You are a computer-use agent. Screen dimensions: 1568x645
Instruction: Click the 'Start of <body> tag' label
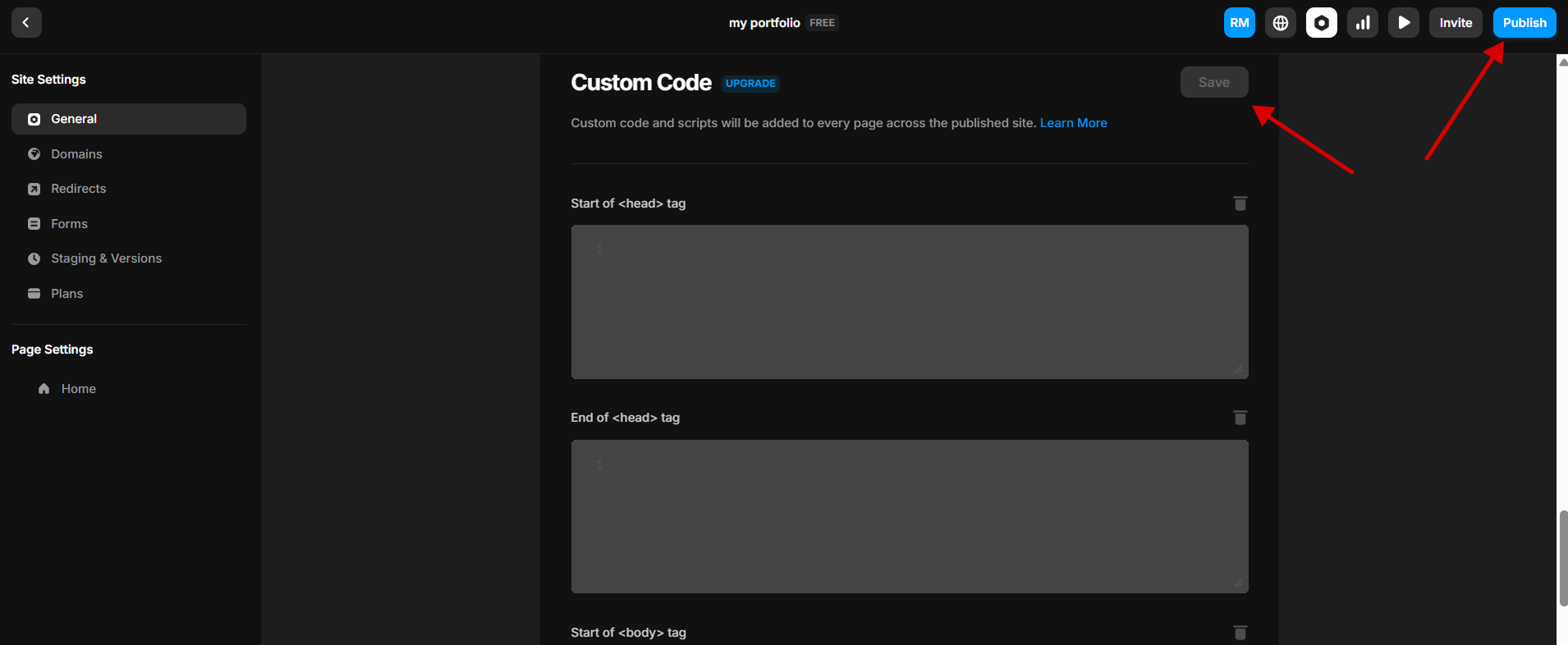pyautogui.click(x=629, y=633)
